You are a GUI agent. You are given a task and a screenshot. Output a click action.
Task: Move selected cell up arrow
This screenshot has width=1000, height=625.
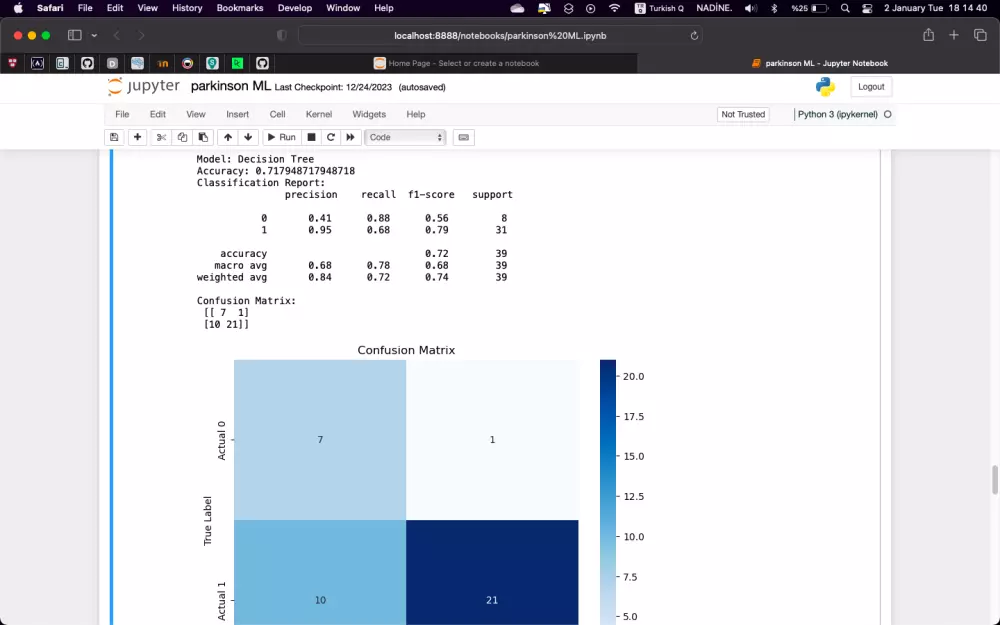pos(228,137)
